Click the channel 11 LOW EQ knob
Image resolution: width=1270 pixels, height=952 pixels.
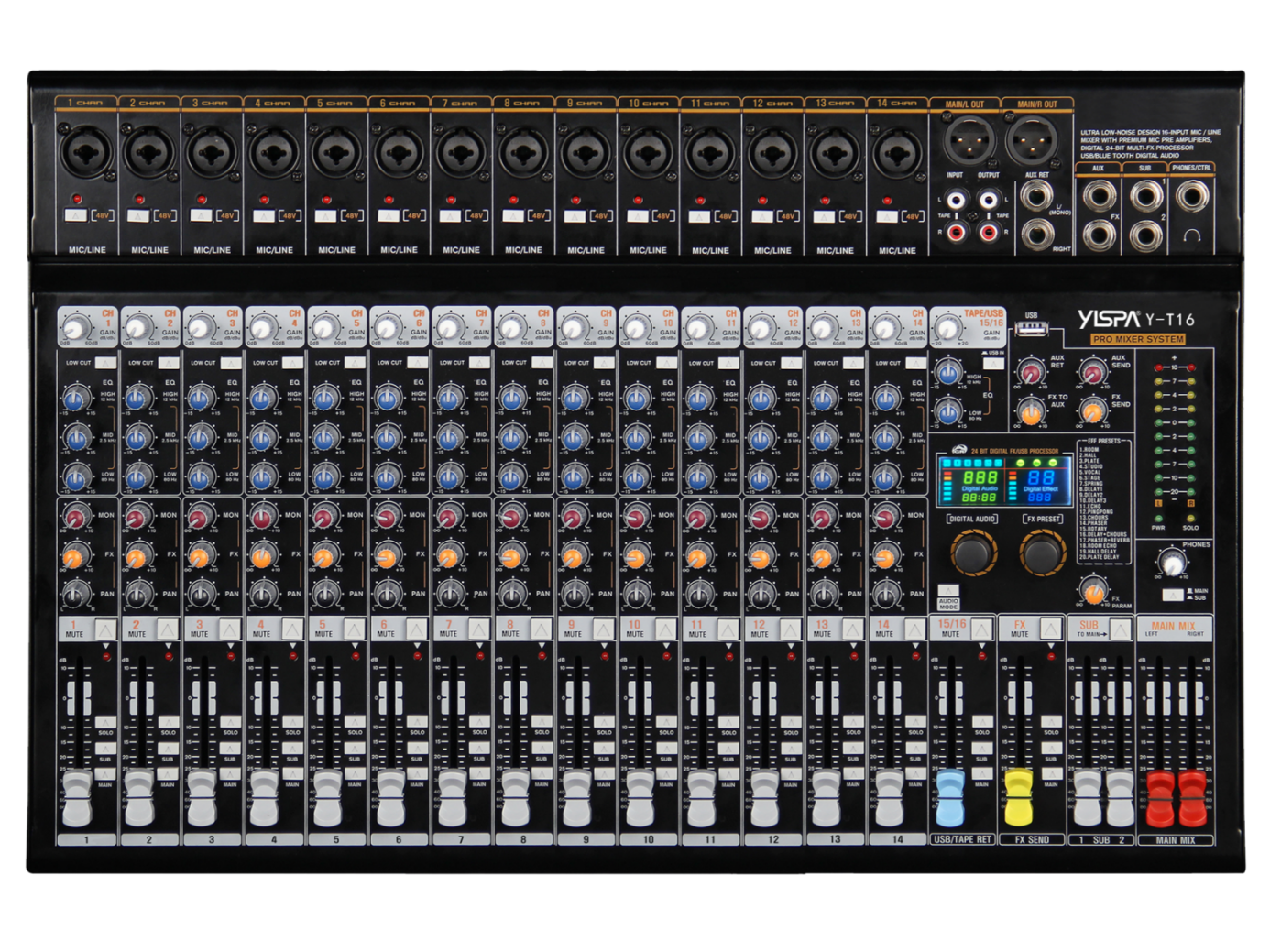click(699, 477)
